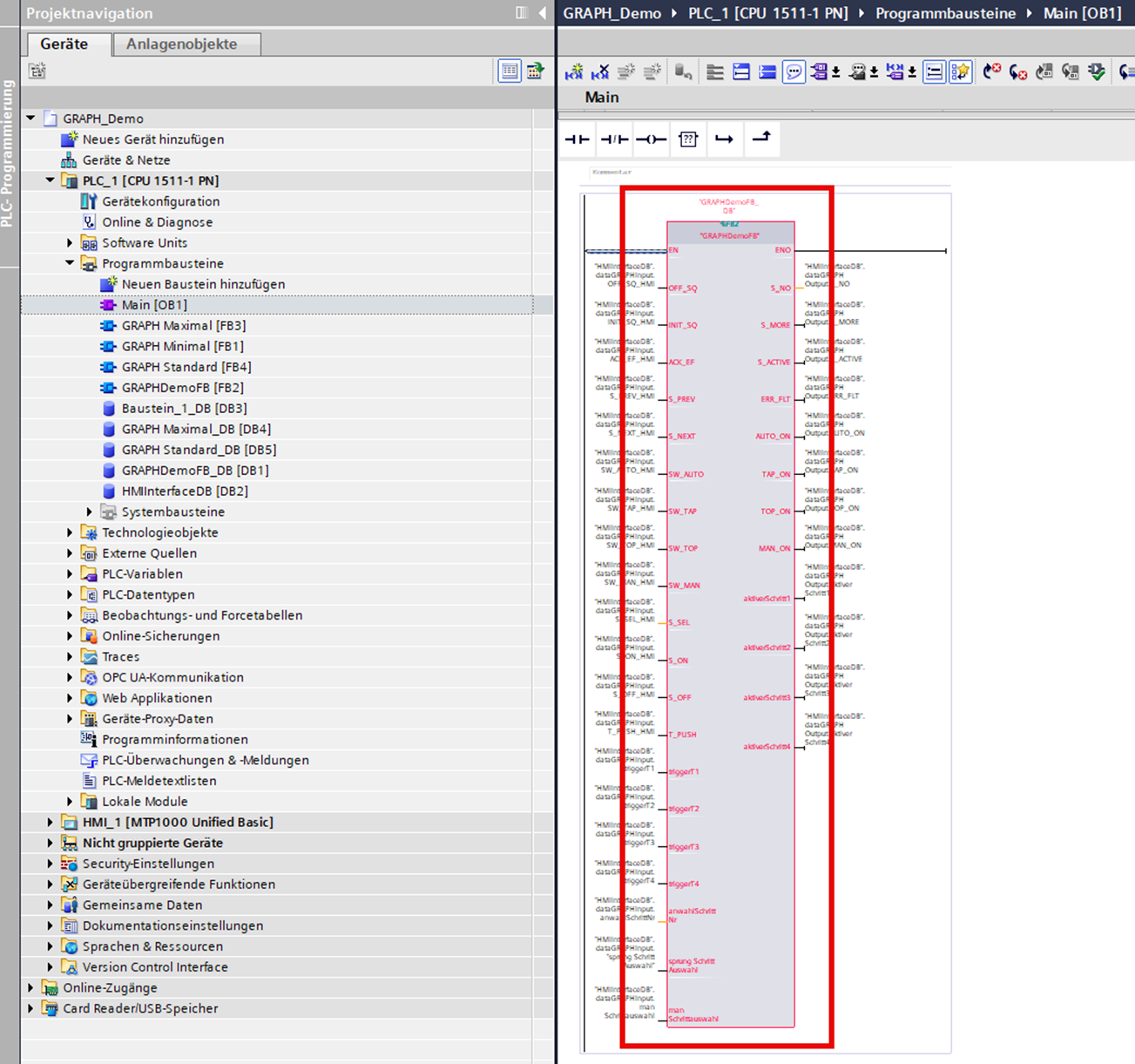
Task: Toggle favorites display in editor toolbar
Action: pos(961,72)
